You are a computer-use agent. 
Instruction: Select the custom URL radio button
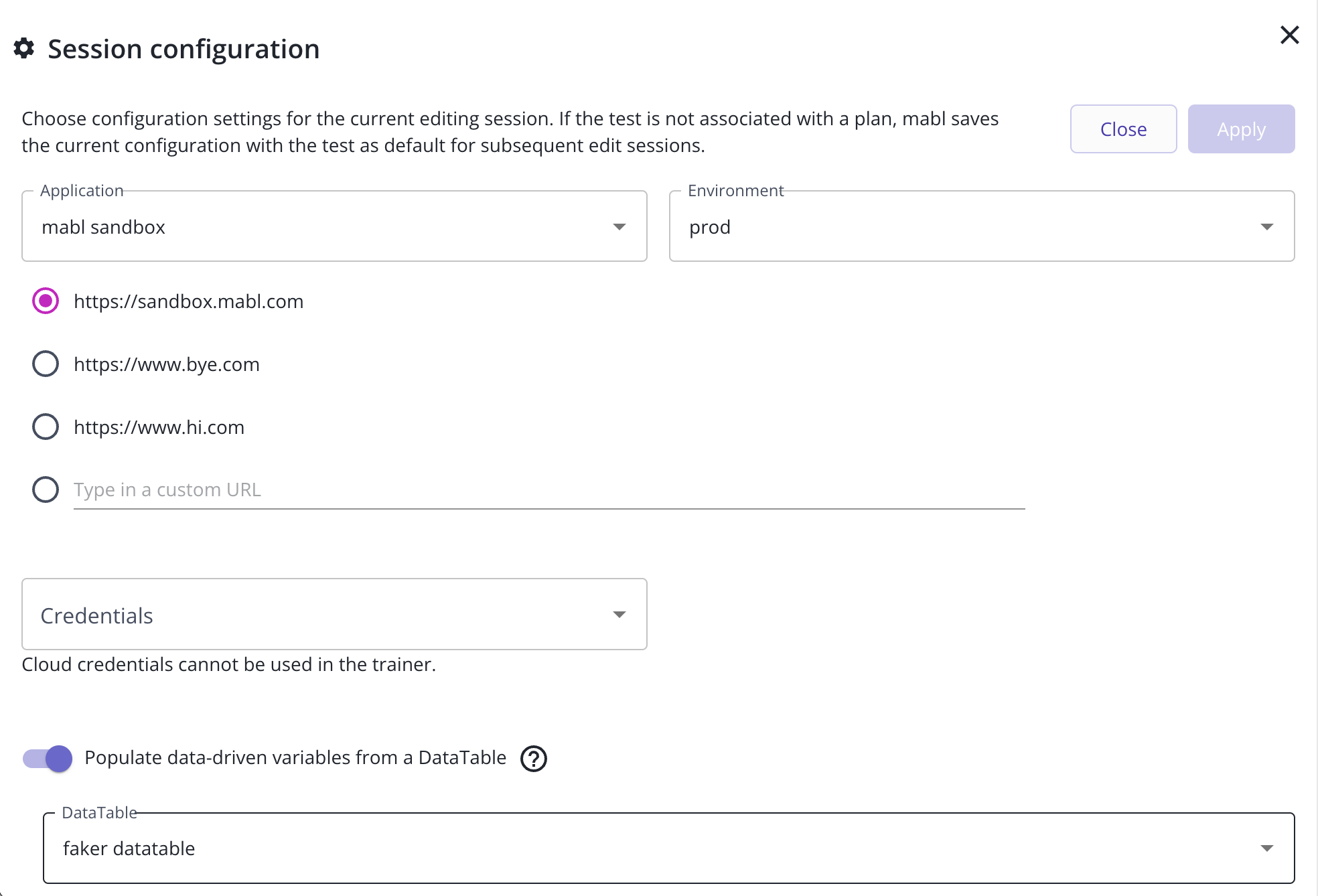[46, 490]
